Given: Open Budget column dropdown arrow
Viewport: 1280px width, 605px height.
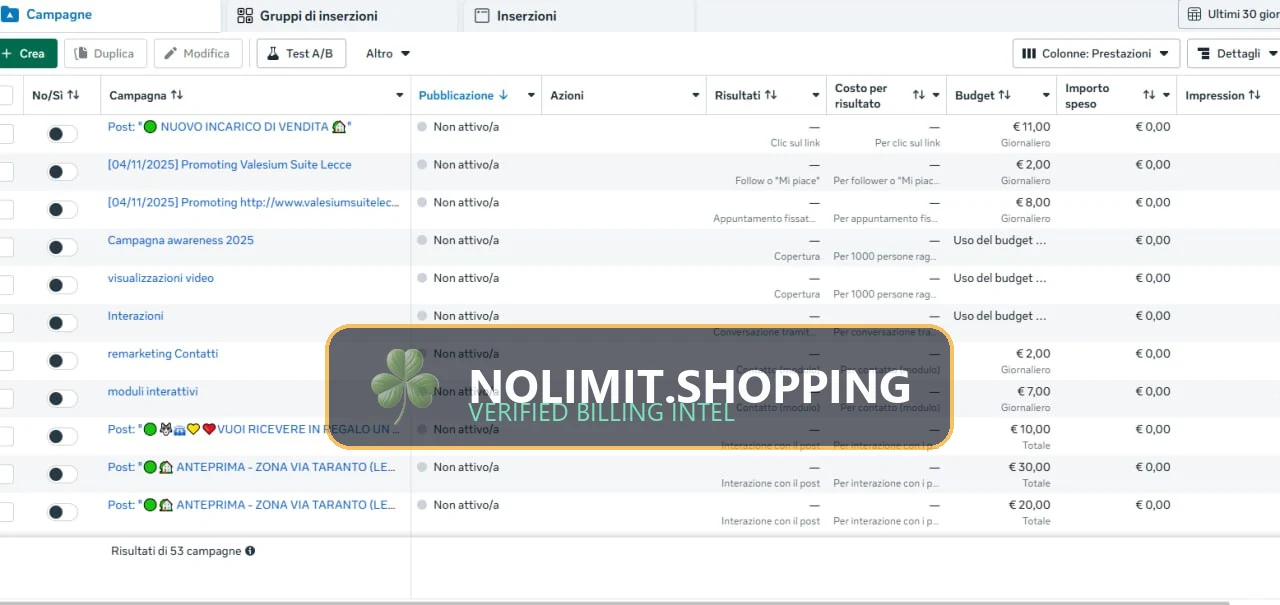Looking at the screenshot, I should tap(1046, 96).
